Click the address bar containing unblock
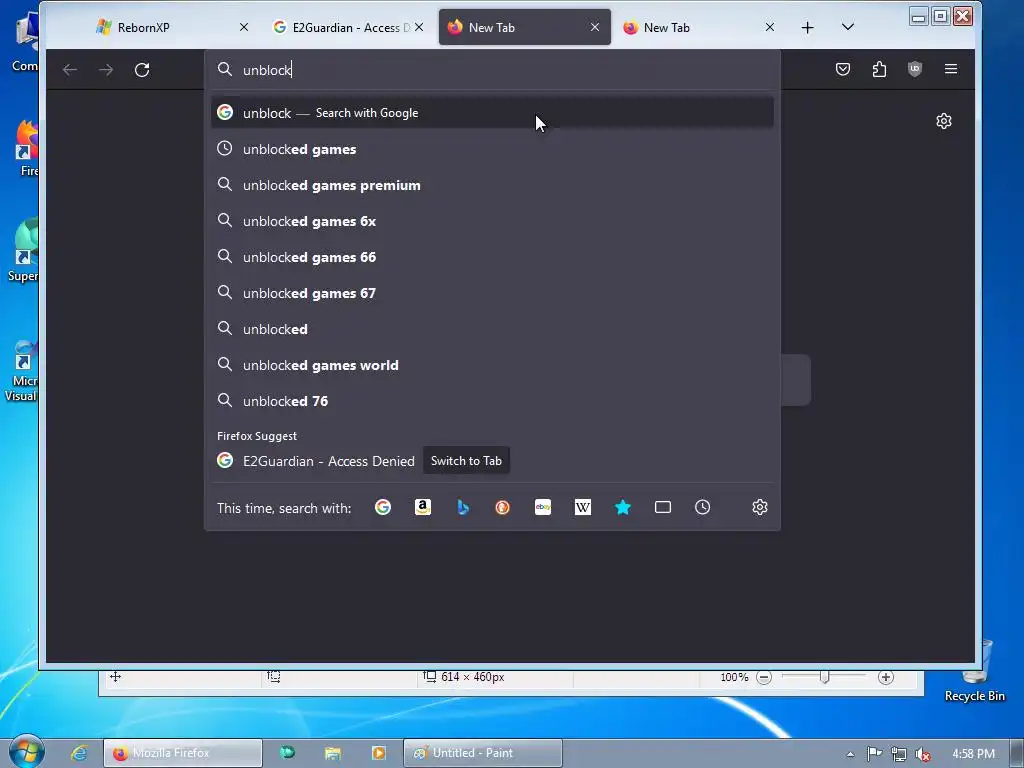 [492, 70]
